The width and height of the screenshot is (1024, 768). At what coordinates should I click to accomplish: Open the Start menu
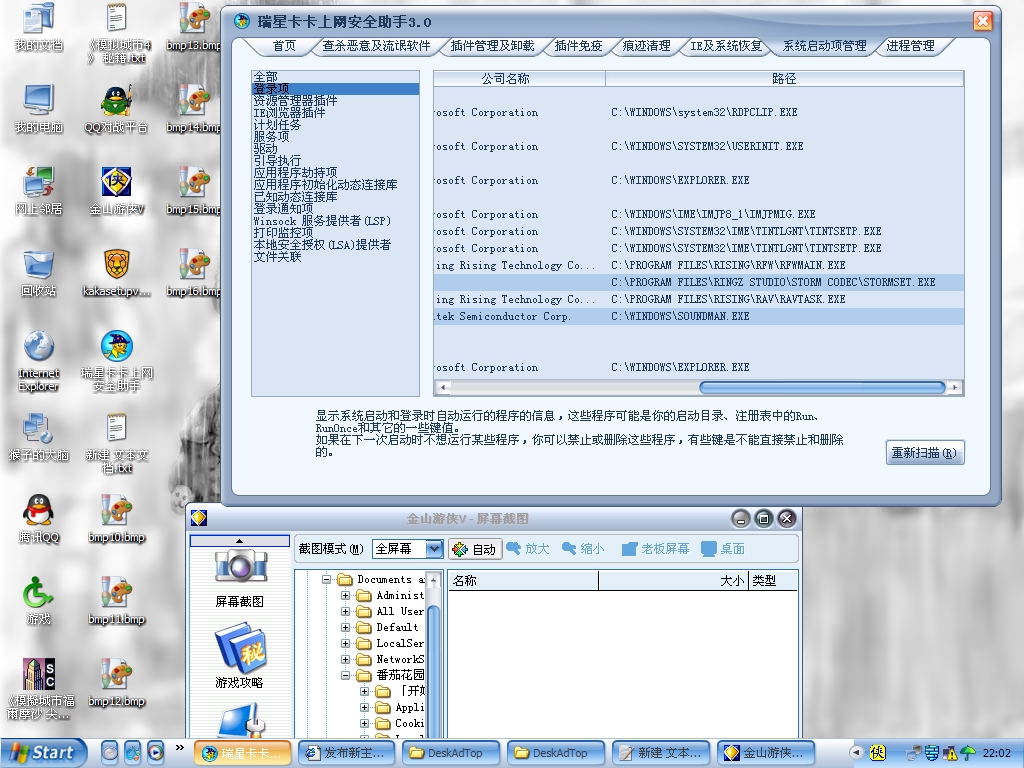[44, 752]
